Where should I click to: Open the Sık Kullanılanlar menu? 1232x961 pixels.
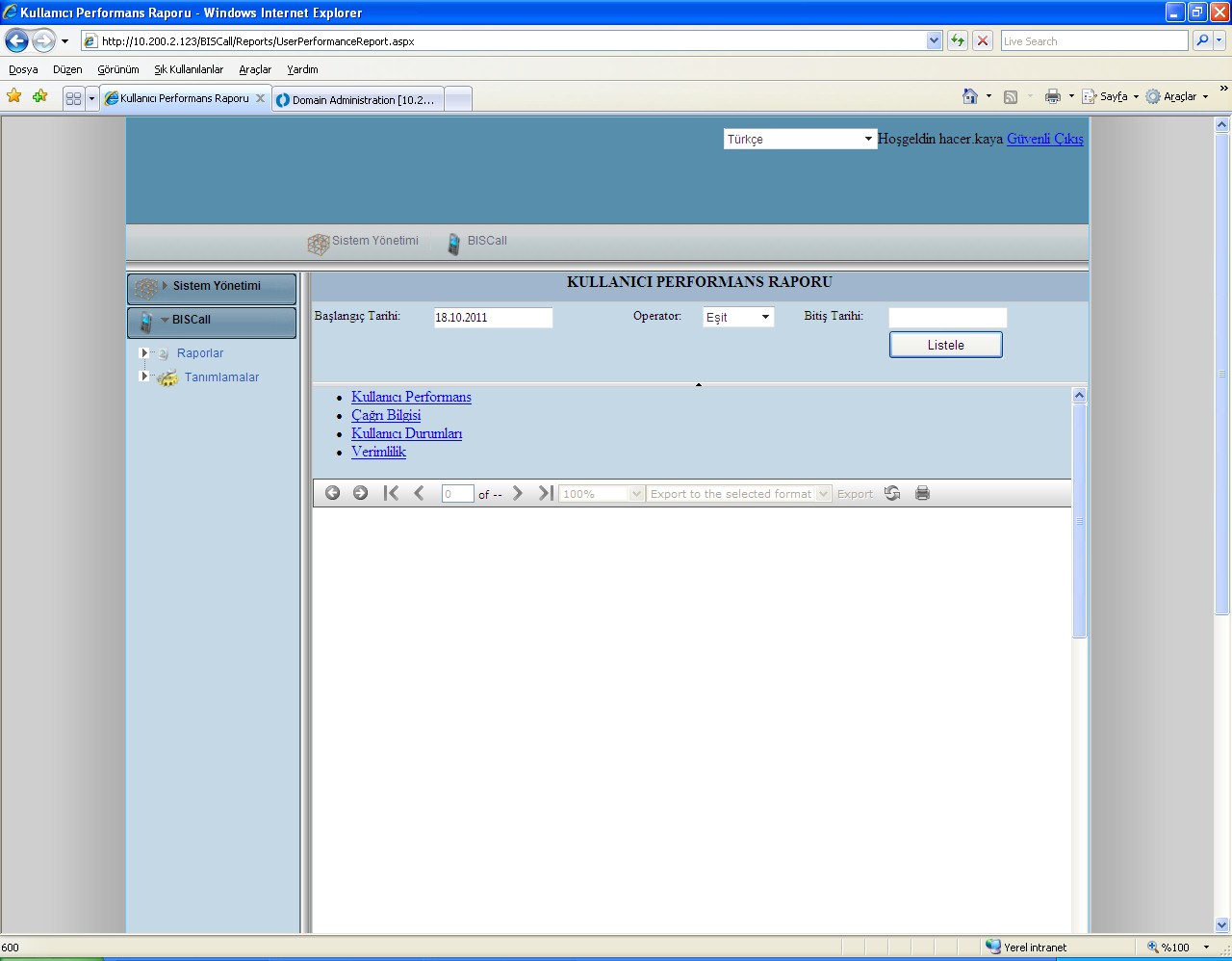click(x=189, y=69)
